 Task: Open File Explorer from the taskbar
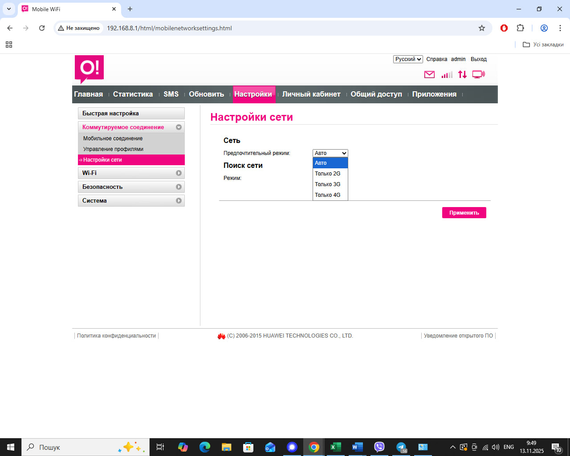[x=226, y=447]
